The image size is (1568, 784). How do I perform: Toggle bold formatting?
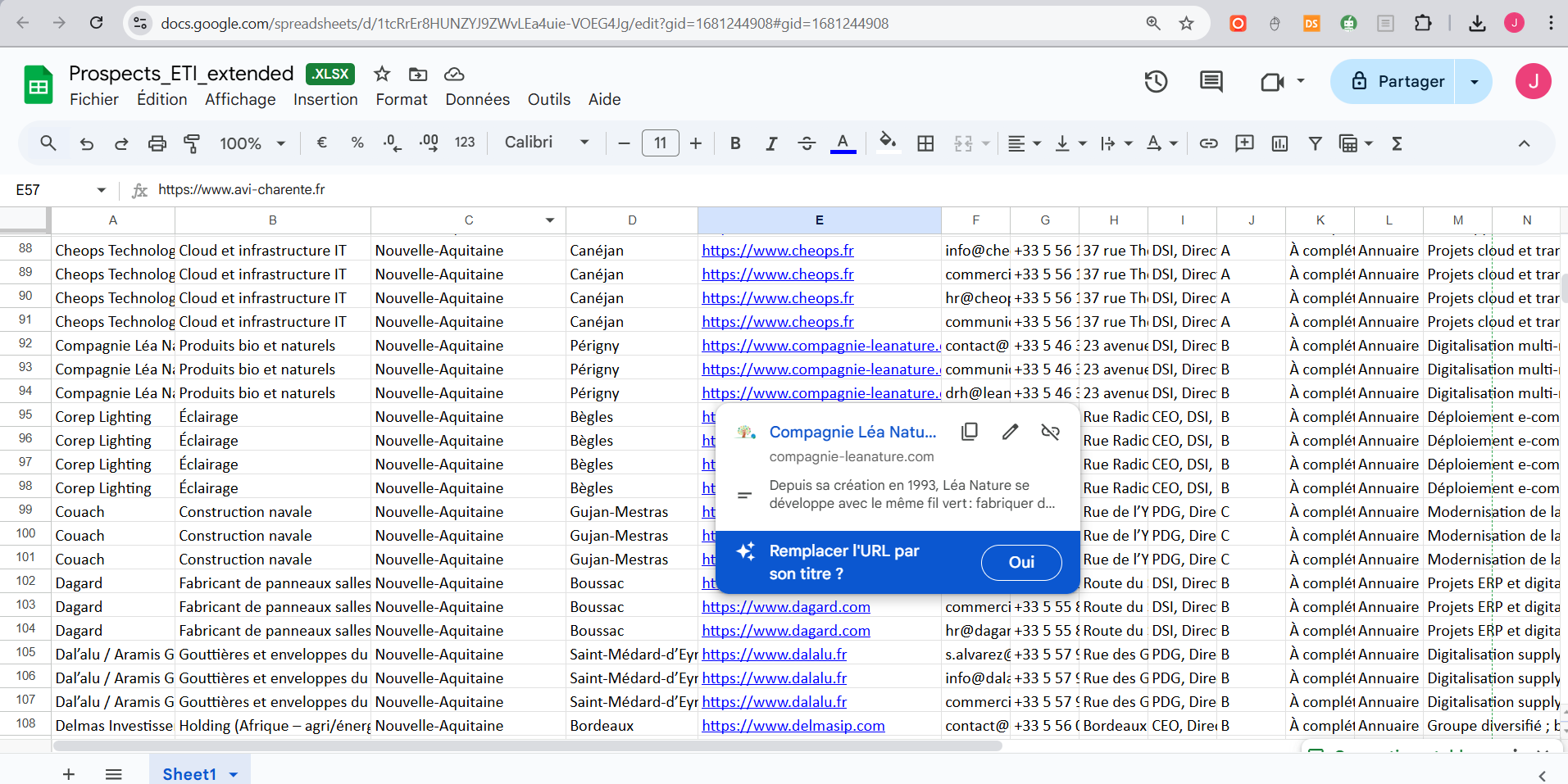click(x=735, y=143)
